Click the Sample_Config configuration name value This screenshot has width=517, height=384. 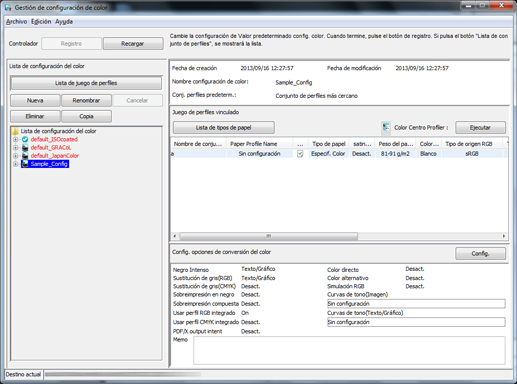click(x=294, y=82)
